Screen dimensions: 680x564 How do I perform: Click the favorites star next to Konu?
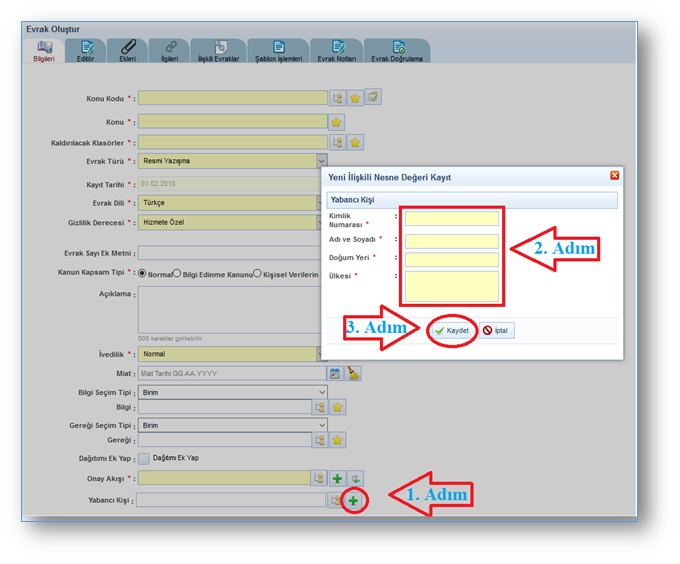pos(337,122)
